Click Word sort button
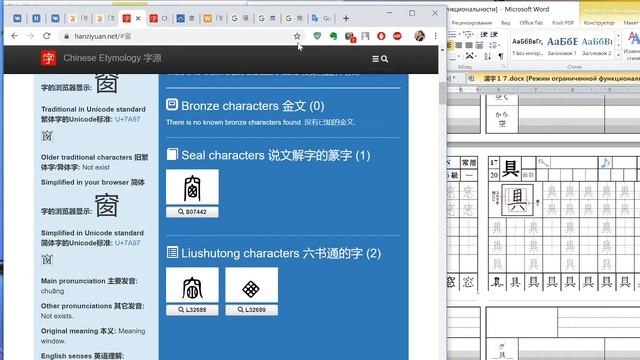The height and width of the screenshot is (360, 640). pos(487,56)
